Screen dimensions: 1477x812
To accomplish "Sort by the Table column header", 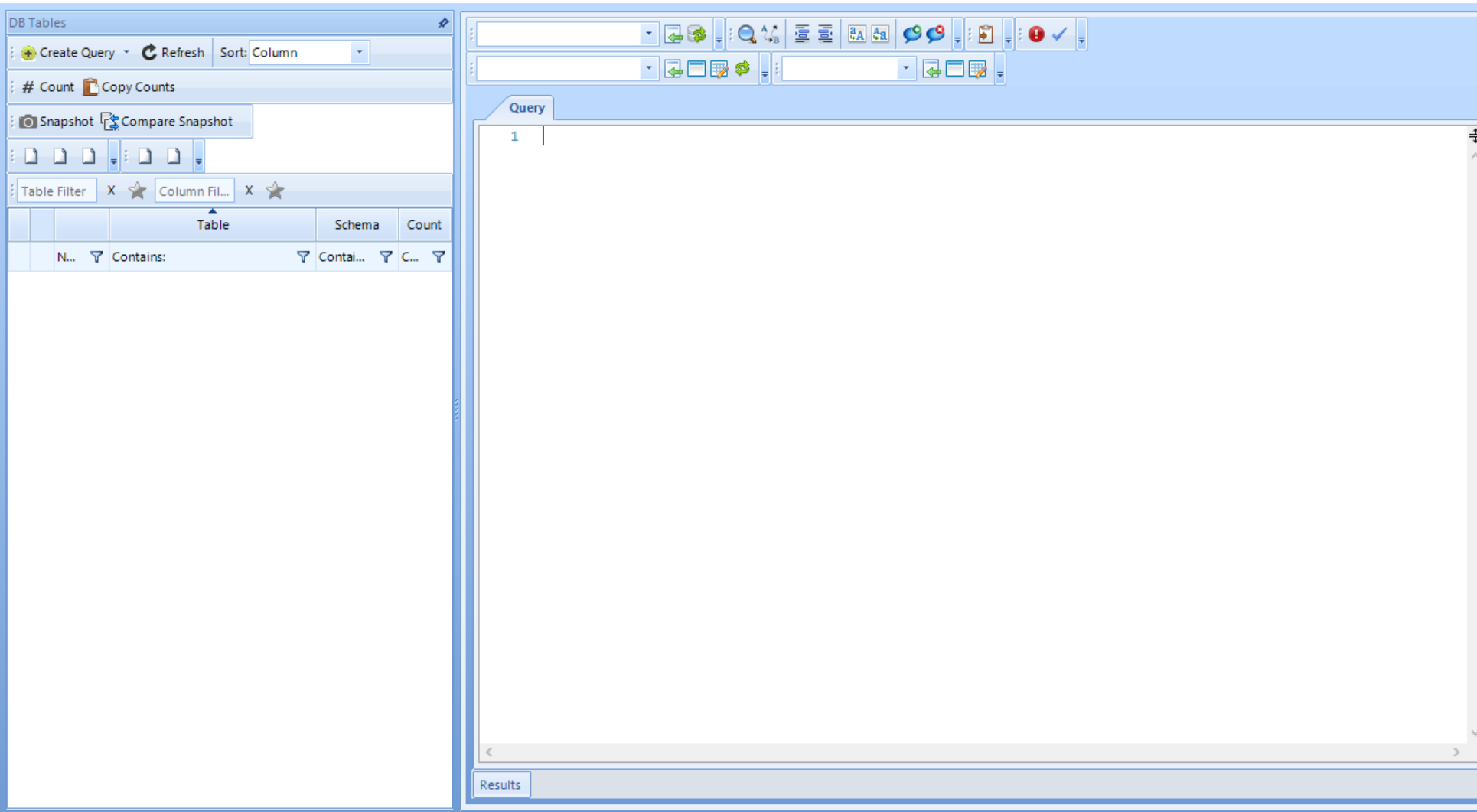I will (x=213, y=224).
